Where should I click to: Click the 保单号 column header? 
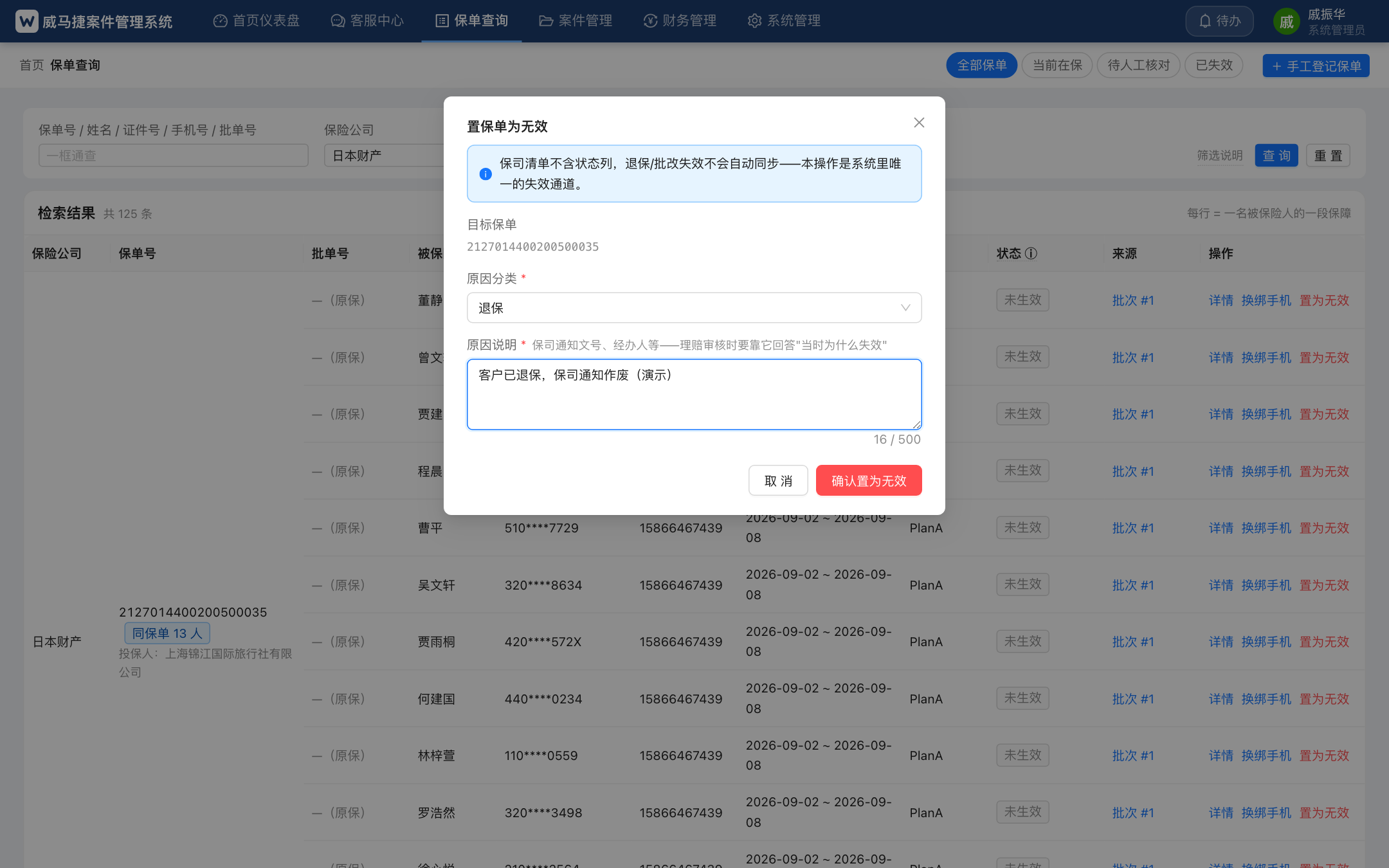tap(138, 253)
